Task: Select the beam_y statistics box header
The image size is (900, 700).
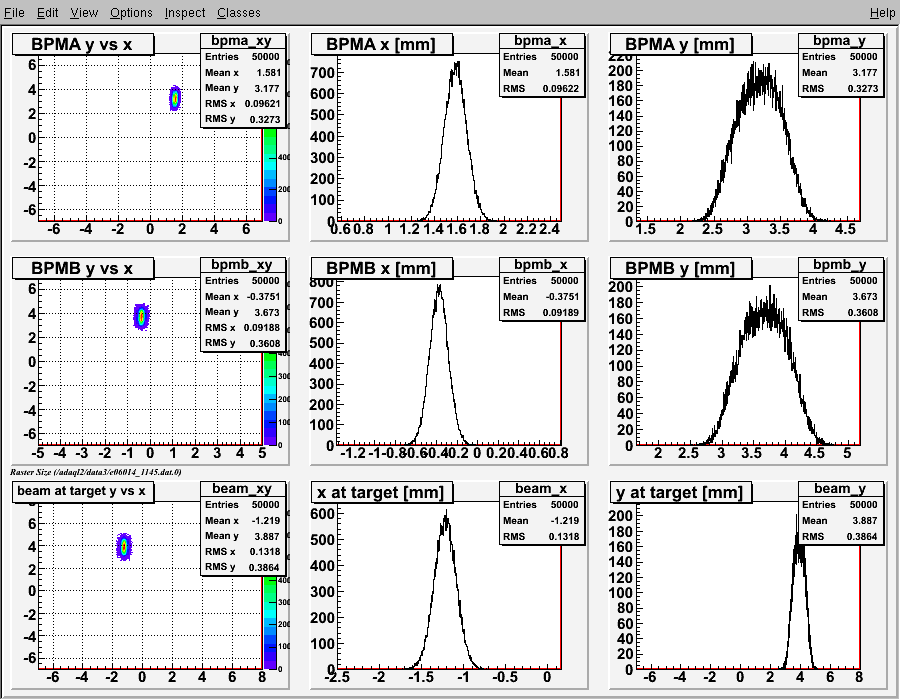Action: tap(840, 488)
